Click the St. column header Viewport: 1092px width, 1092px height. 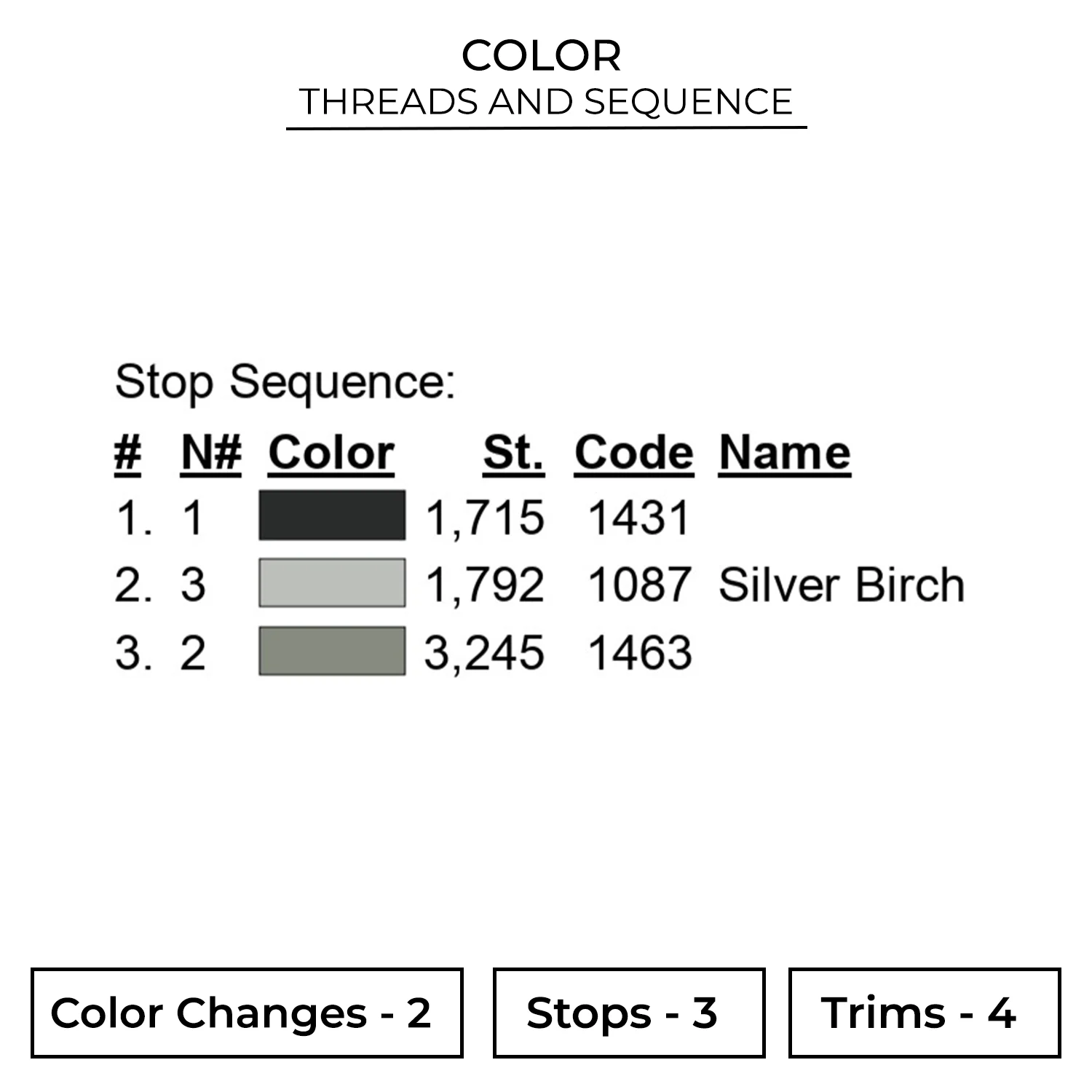coord(513,453)
